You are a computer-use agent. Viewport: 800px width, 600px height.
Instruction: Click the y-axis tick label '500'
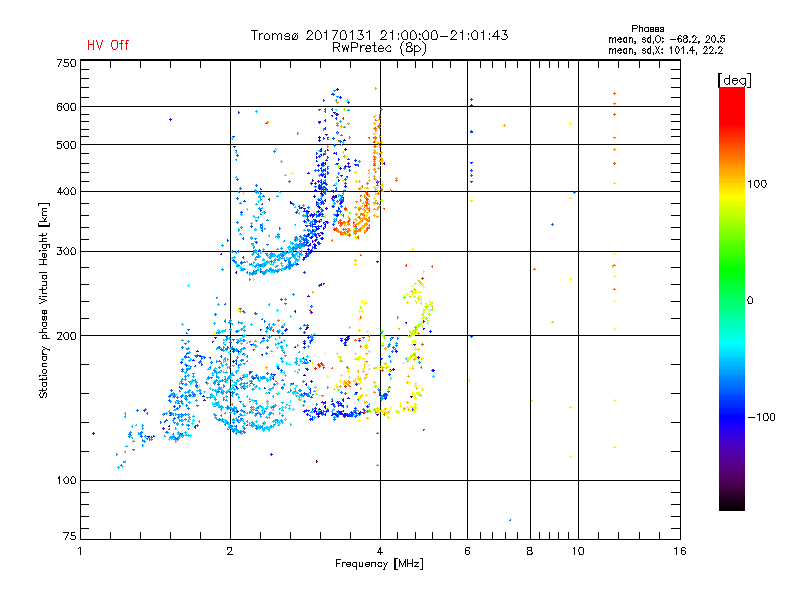pos(66,145)
